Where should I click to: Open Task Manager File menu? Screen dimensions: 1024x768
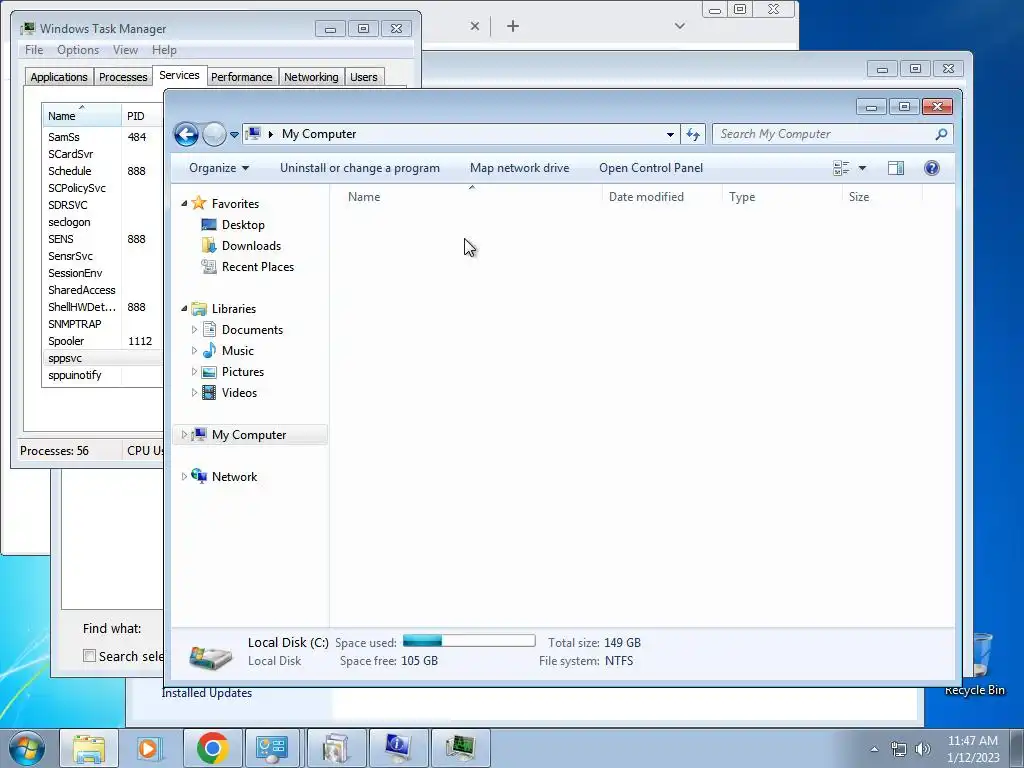(34, 50)
